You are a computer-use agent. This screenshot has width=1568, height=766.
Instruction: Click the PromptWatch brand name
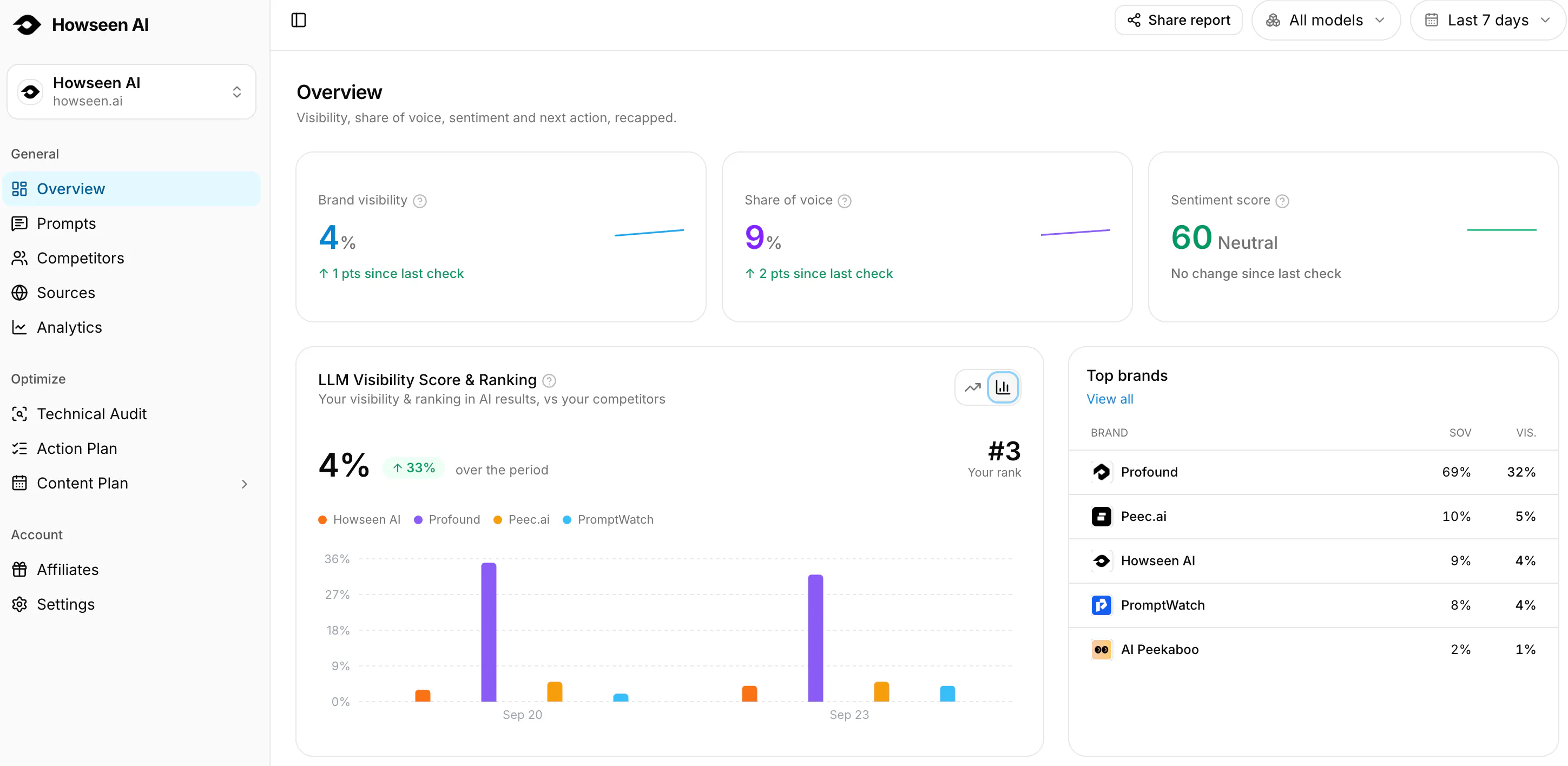coord(1163,605)
